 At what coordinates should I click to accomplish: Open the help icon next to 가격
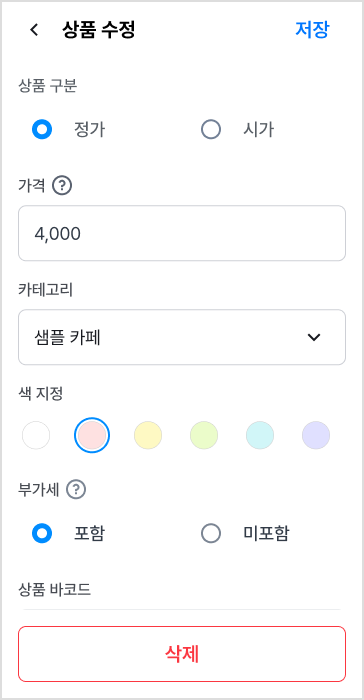(62, 186)
